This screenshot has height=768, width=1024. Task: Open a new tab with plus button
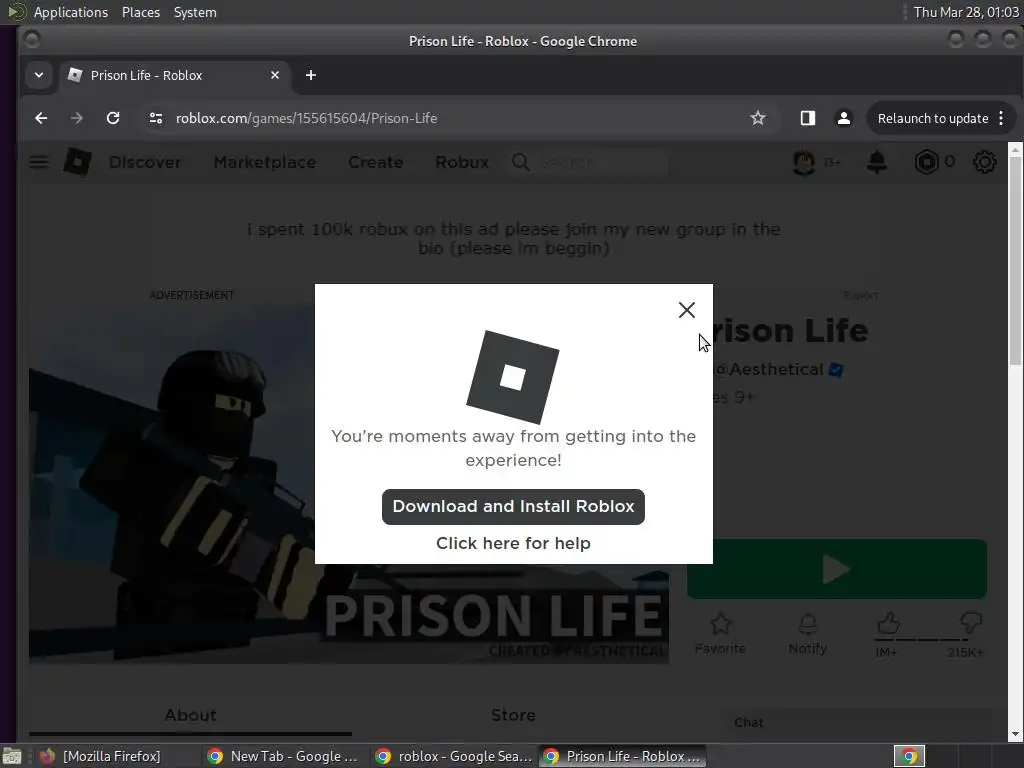[311, 75]
